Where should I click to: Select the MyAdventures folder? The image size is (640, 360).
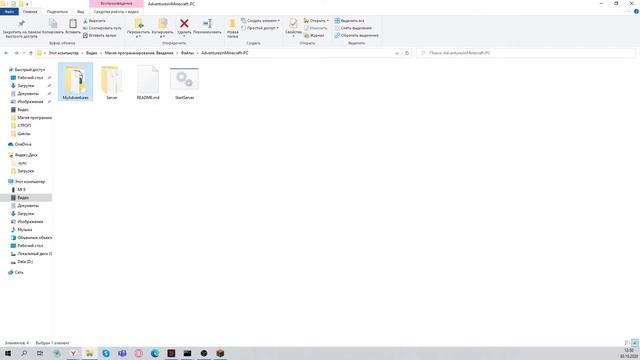(76, 82)
